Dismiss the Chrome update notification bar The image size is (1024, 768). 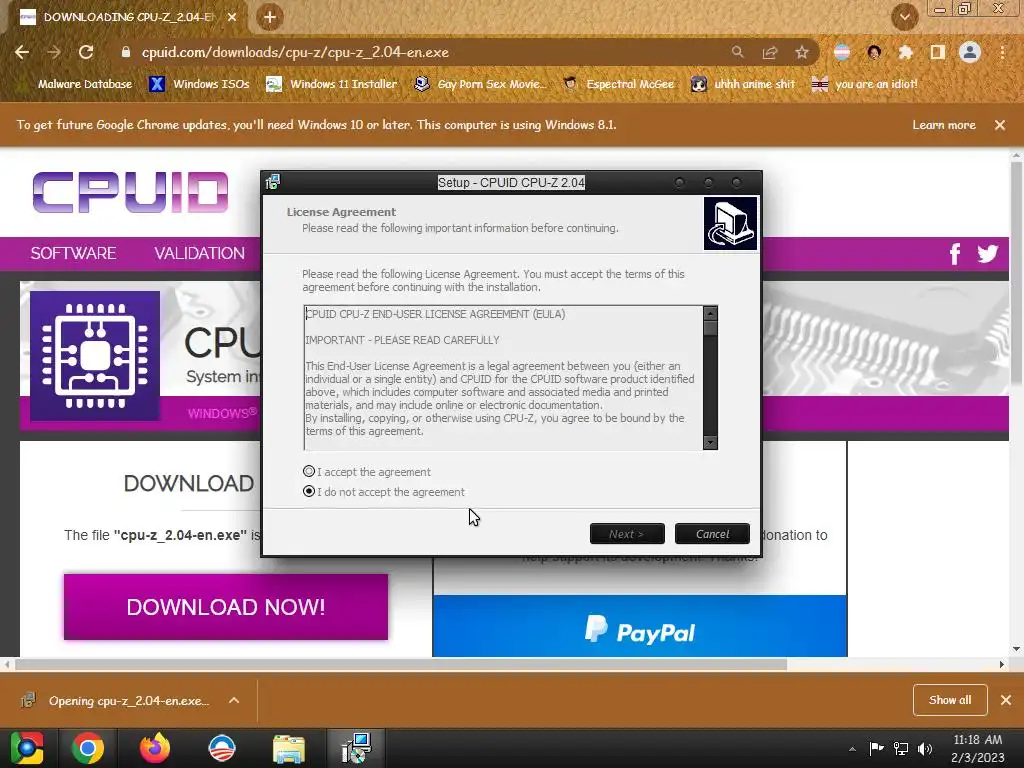[1000, 125]
